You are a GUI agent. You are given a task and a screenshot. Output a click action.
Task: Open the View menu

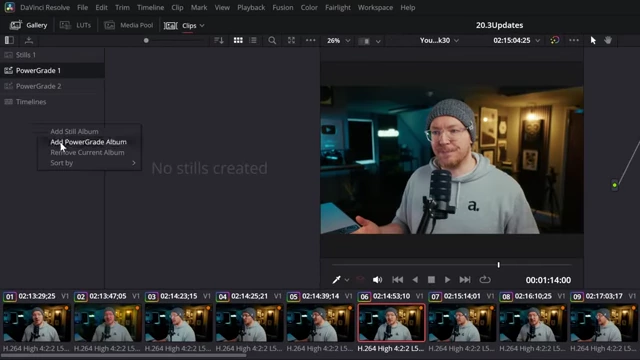[222, 7]
